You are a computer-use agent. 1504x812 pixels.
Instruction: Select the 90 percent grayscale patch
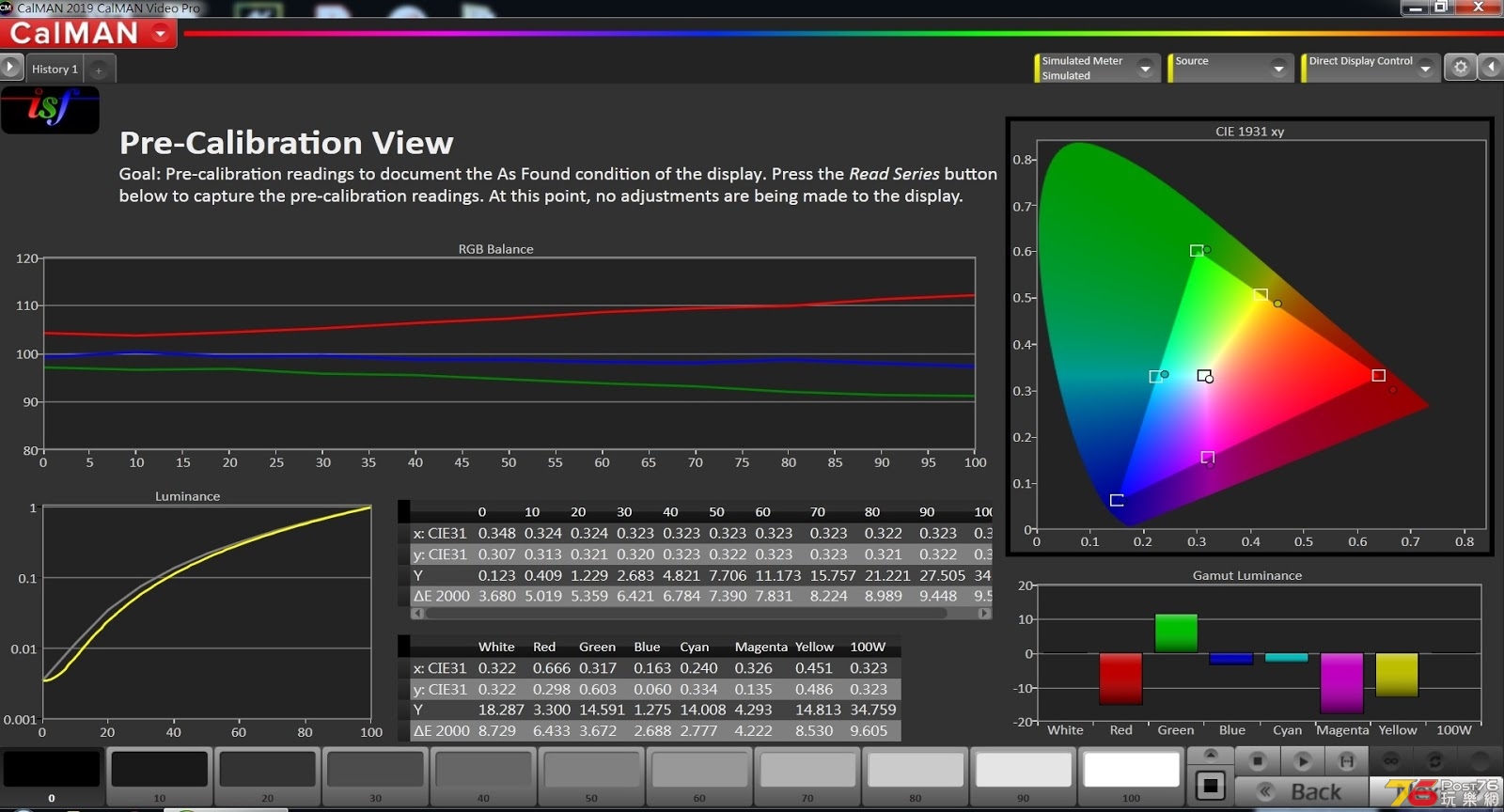1024,776
